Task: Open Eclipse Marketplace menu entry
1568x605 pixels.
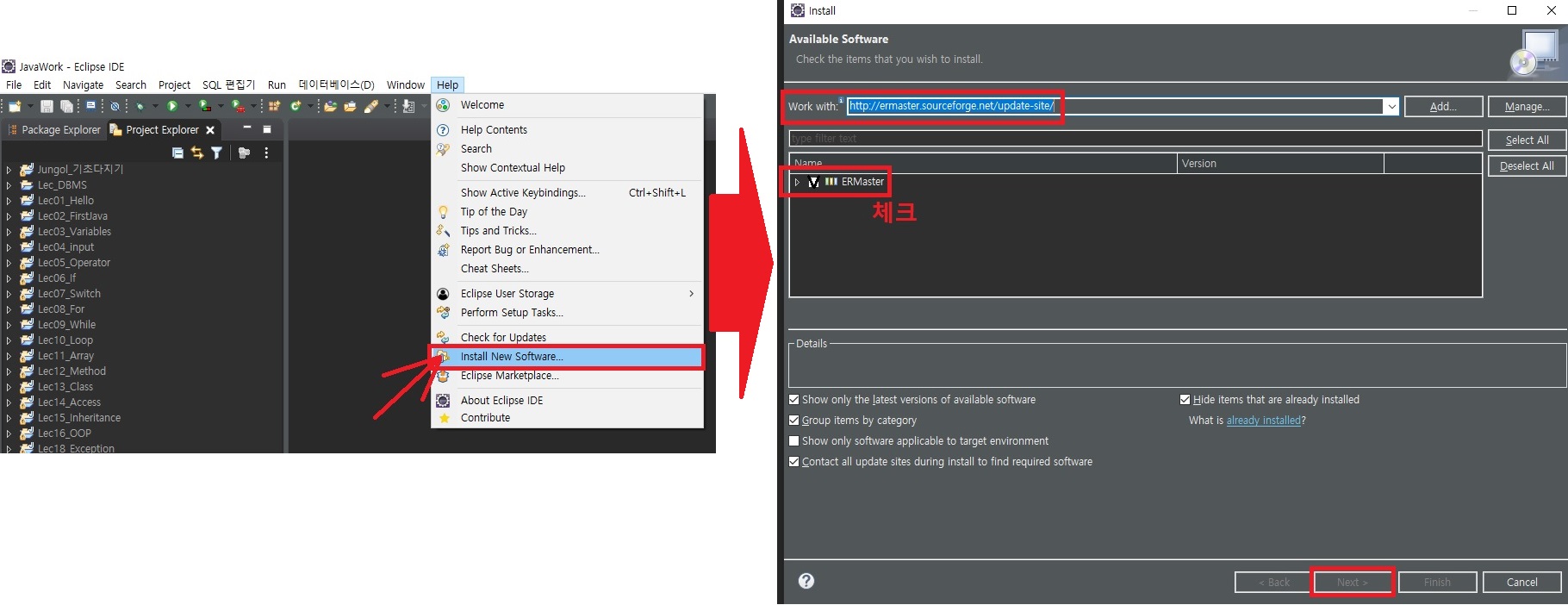Action: [567, 376]
